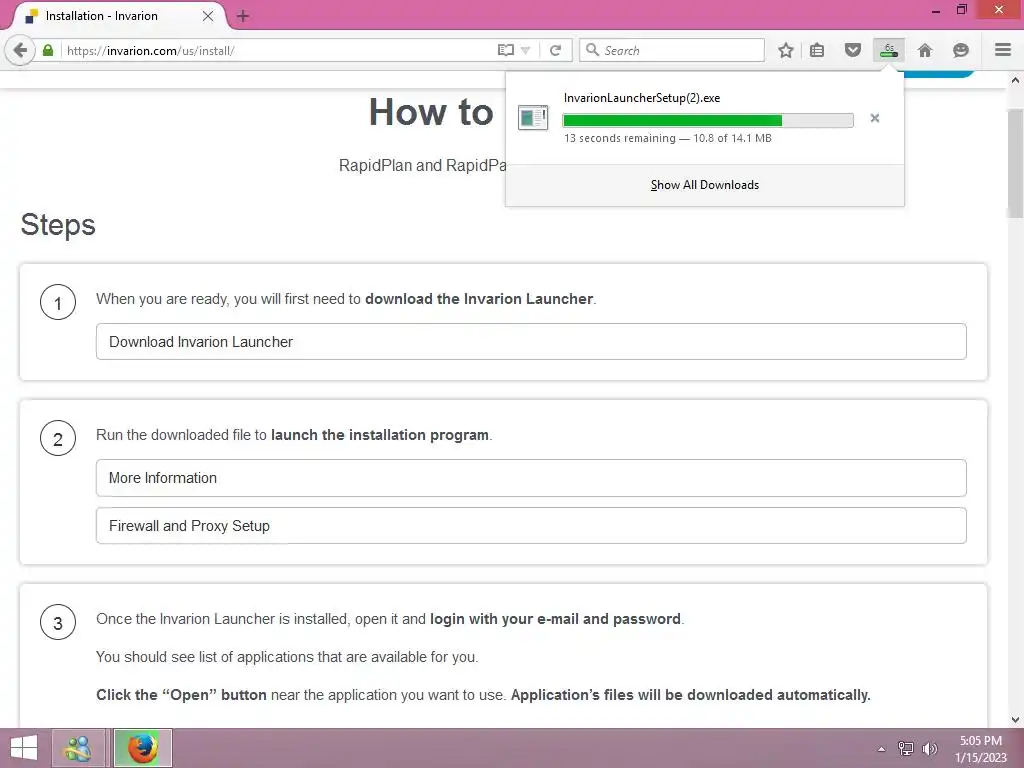Open the network tray icon
Viewport: 1024px width, 768px height.
pyautogui.click(x=905, y=748)
